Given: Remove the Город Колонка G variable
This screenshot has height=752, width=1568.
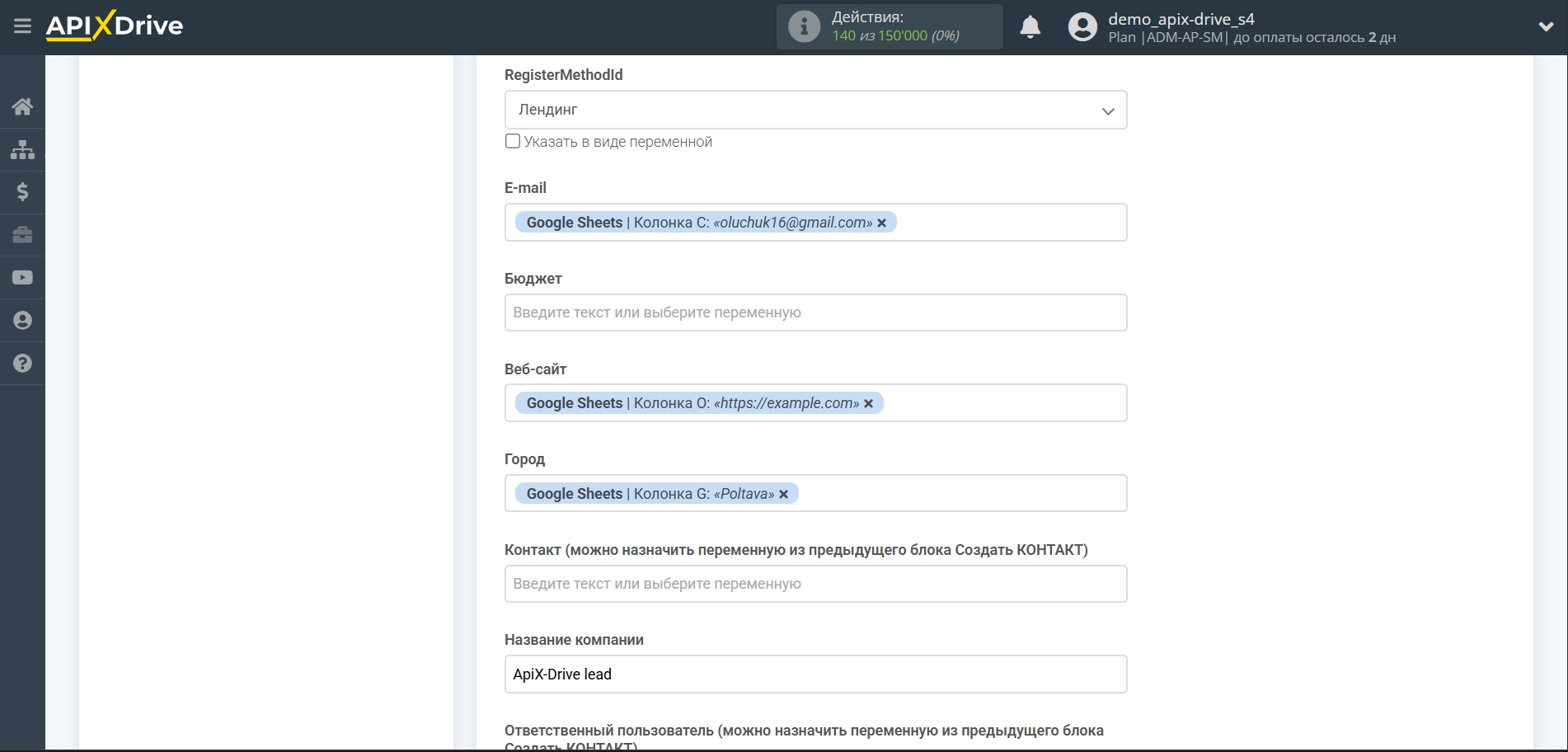Looking at the screenshot, I should (783, 494).
